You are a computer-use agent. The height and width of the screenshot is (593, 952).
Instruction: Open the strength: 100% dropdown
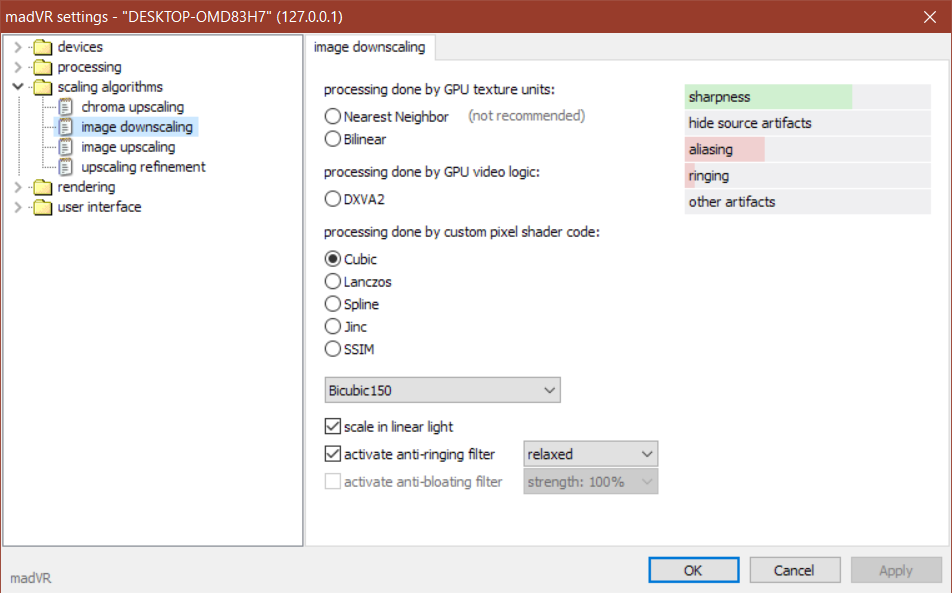pos(591,482)
